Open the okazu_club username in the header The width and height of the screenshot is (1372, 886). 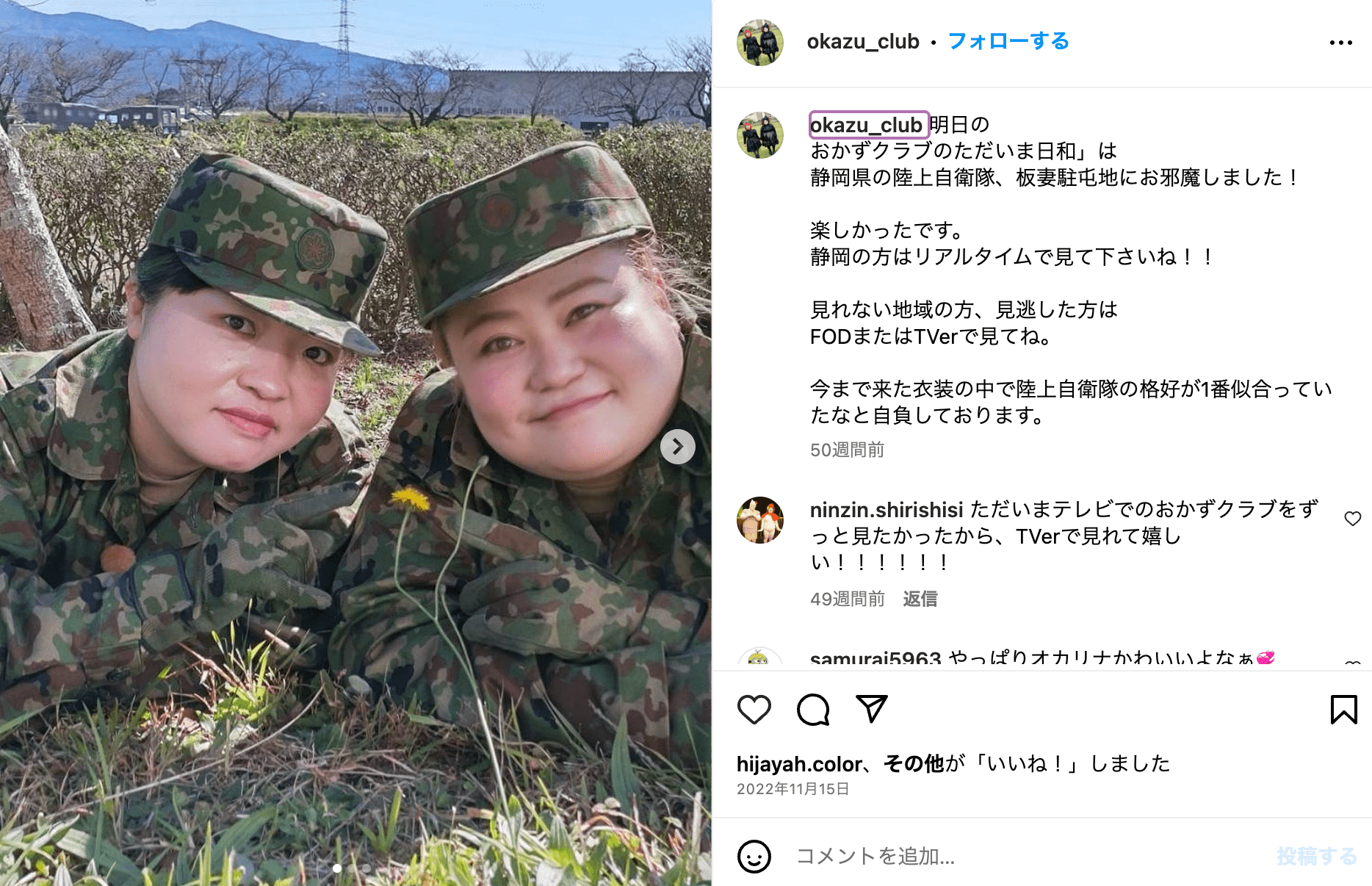coord(863,42)
